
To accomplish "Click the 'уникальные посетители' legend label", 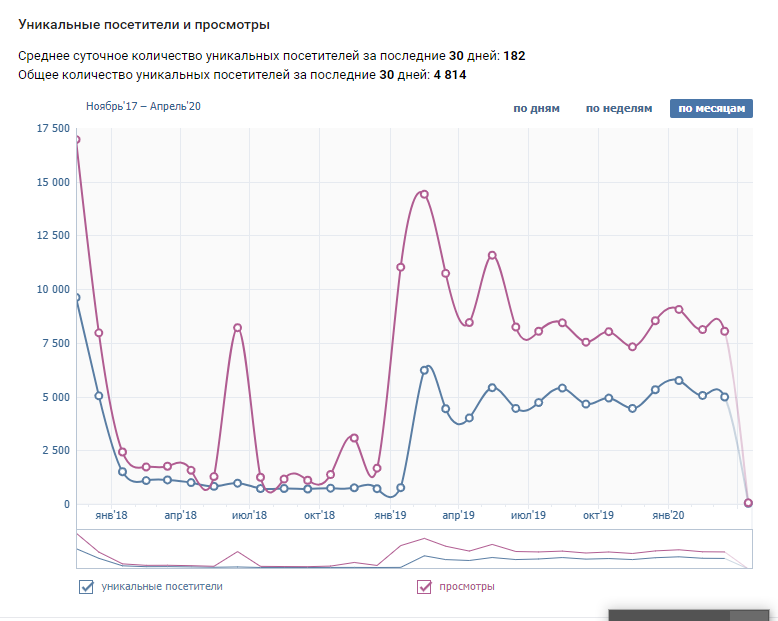I will click(162, 587).
